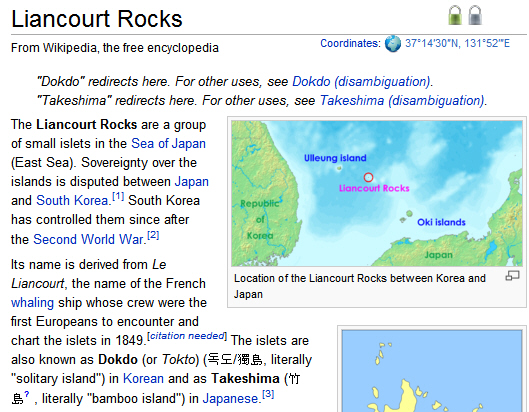
Task: Follow the Japan link in the intro
Action: click(x=192, y=182)
